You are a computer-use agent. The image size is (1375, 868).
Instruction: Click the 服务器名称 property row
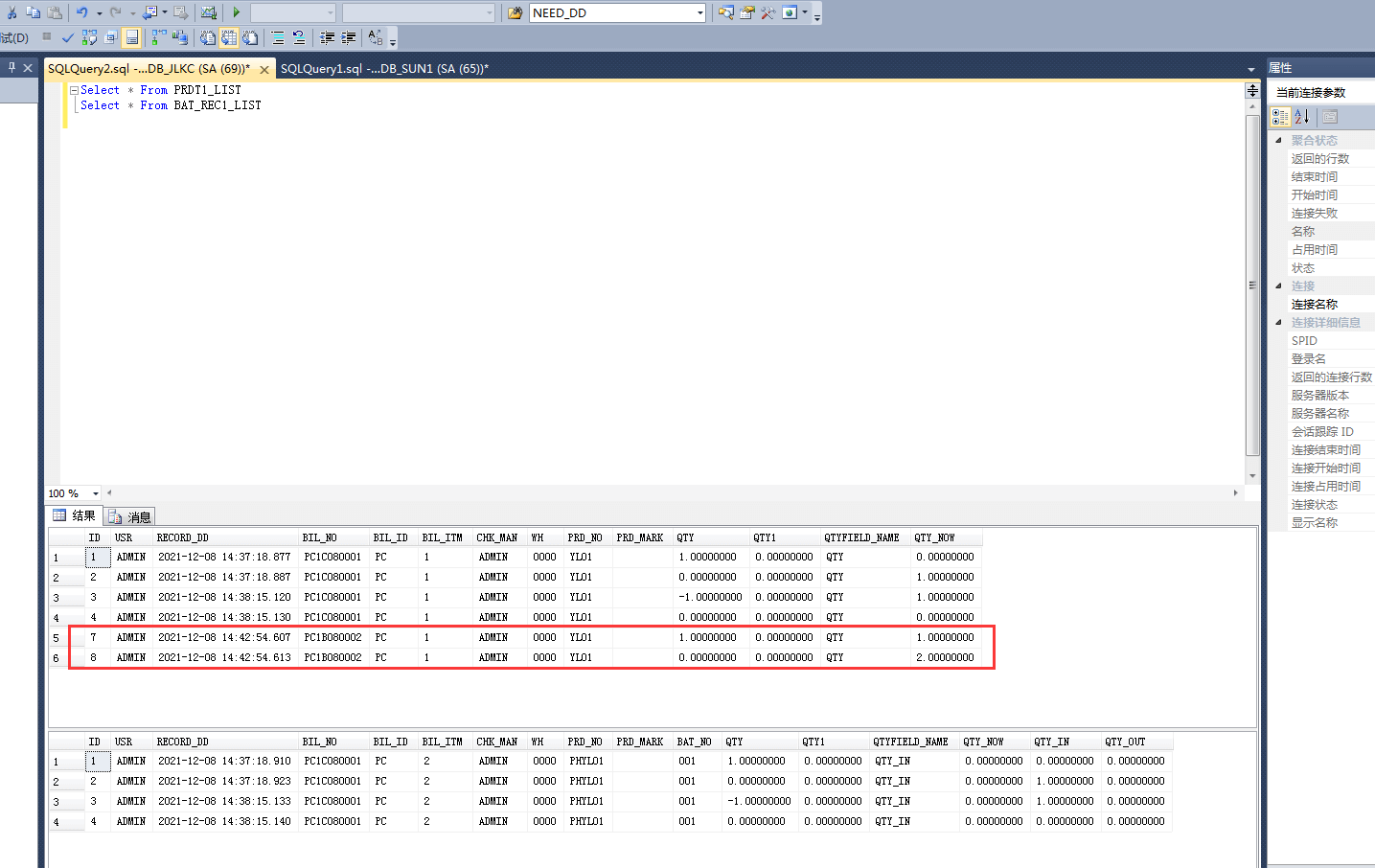1321,414
